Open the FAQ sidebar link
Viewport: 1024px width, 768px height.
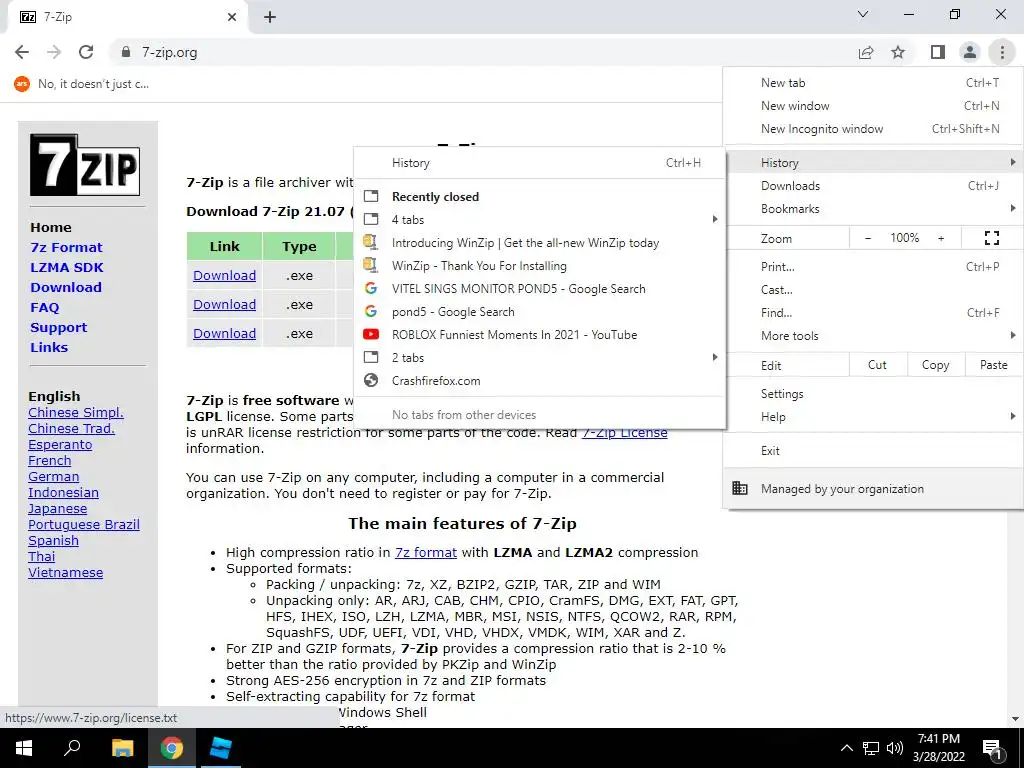point(44,308)
